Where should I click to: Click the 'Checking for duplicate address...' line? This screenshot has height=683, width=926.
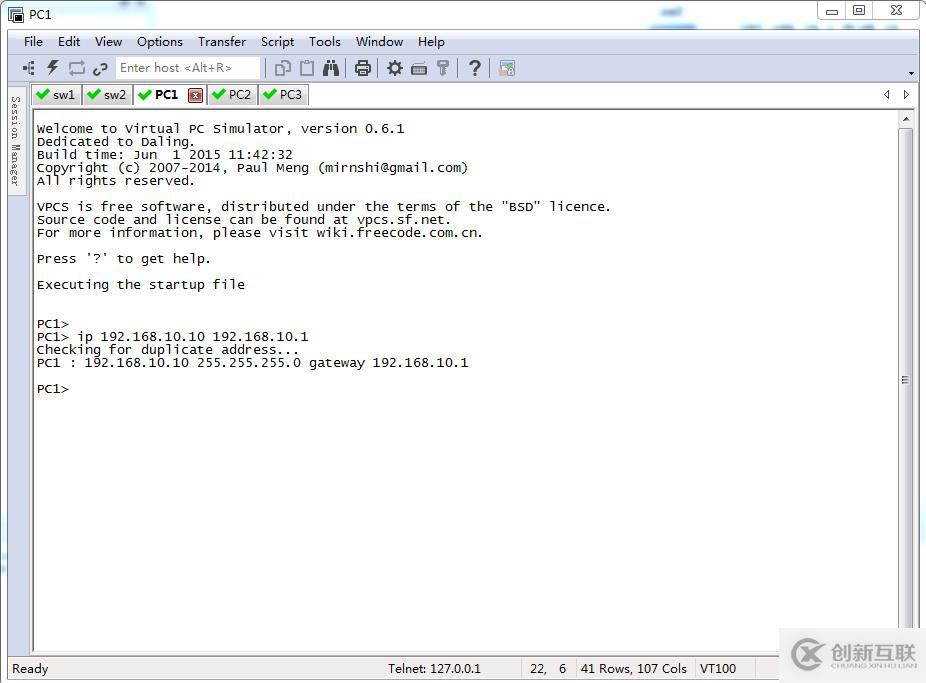(x=168, y=350)
